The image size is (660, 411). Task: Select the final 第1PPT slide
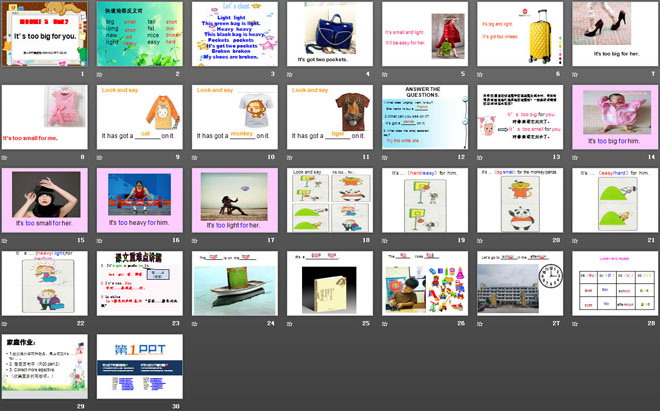pos(138,365)
